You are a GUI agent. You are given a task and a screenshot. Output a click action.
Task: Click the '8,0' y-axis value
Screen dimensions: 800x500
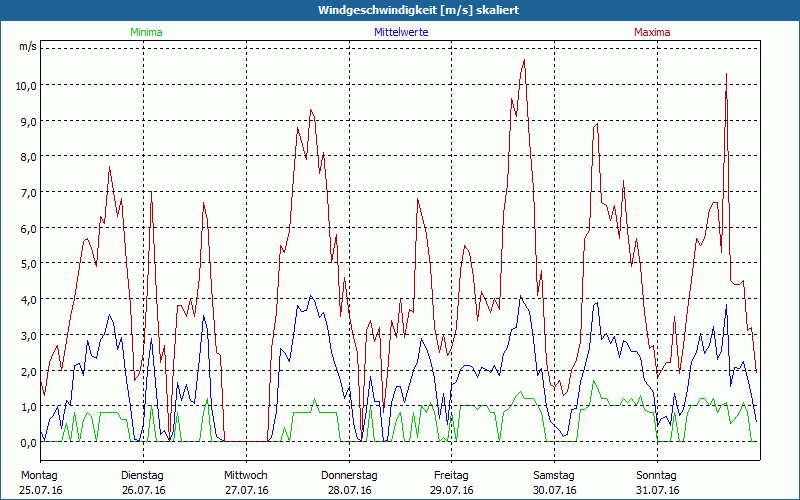pyautogui.click(x=29, y=157)
